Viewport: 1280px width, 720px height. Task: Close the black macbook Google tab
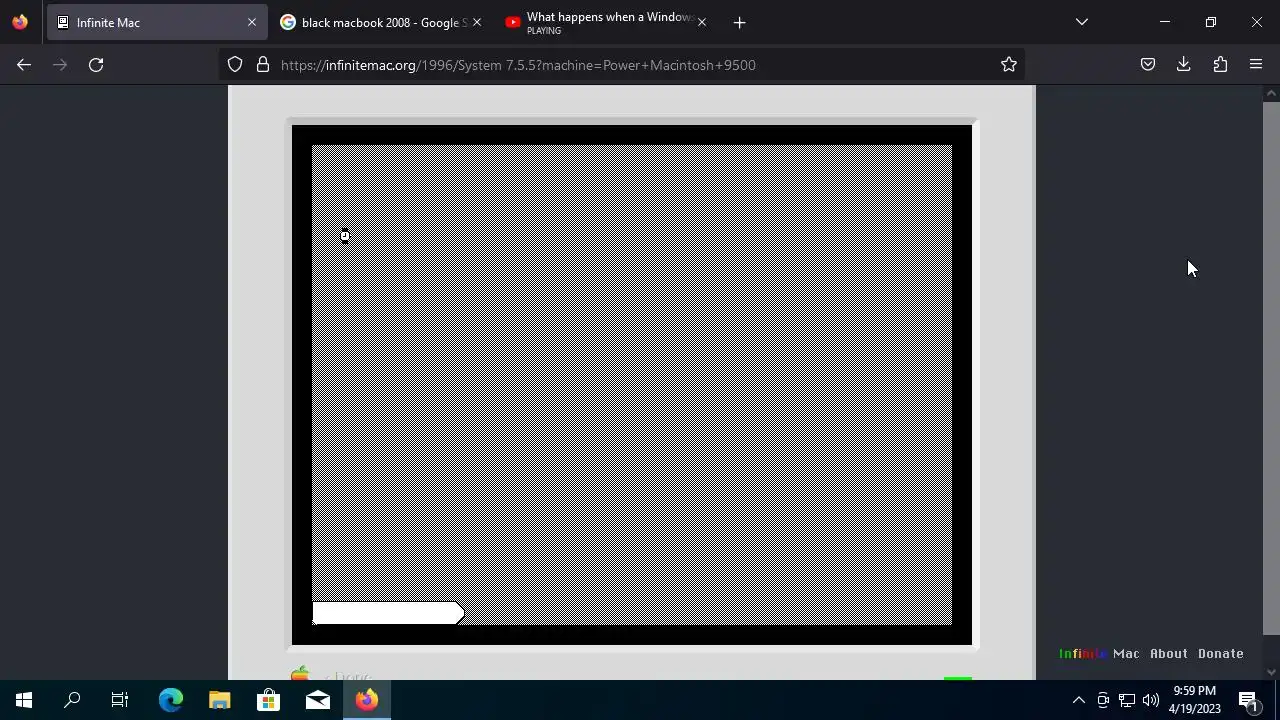click(477, 22)
